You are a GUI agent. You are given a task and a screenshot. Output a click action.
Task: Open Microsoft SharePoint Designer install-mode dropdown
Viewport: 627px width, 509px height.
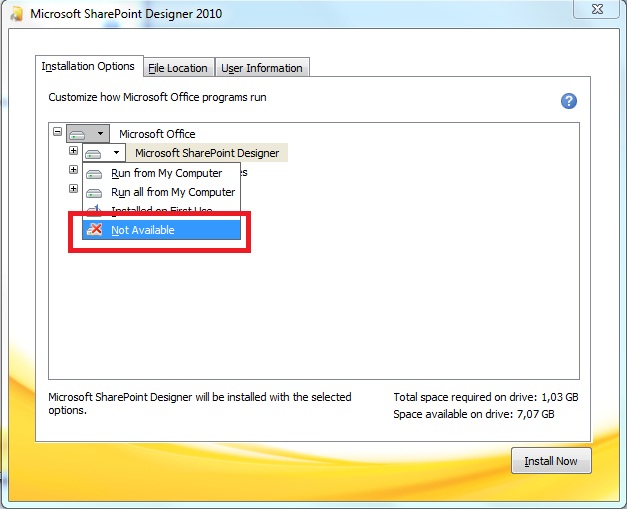[104, 153]
